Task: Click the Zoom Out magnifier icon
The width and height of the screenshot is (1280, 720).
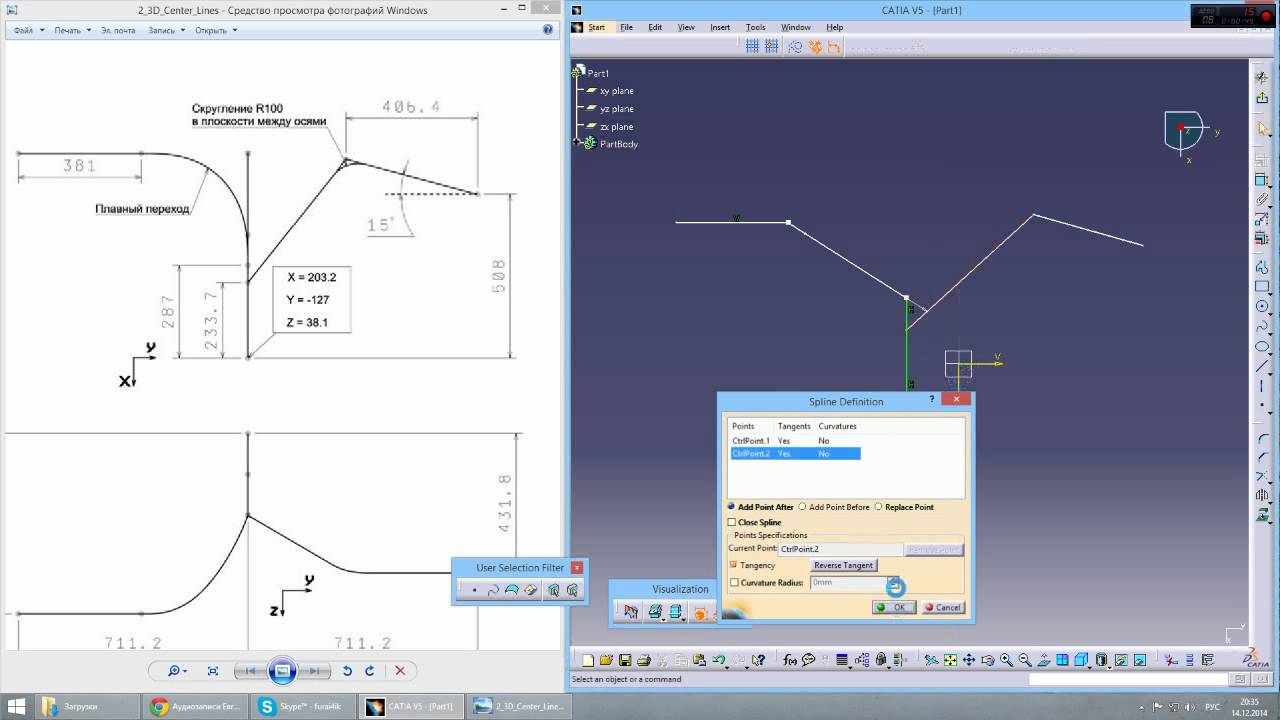Action: tap(1025, 660)
